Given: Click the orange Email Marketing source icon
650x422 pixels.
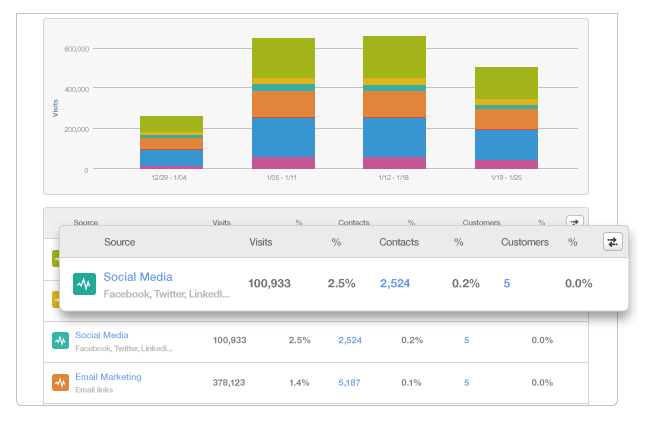Looking at the screenshot, I should (60, 383).
